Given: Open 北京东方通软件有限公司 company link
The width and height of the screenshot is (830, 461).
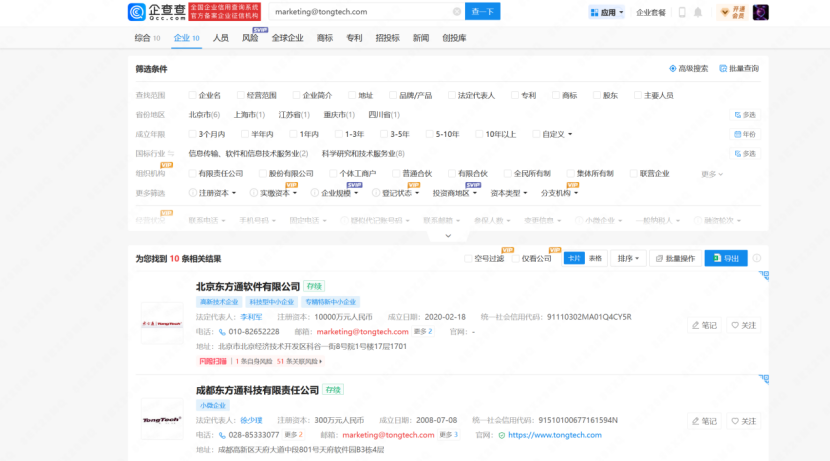Looking at the screenshot, I should click(248, 286).
